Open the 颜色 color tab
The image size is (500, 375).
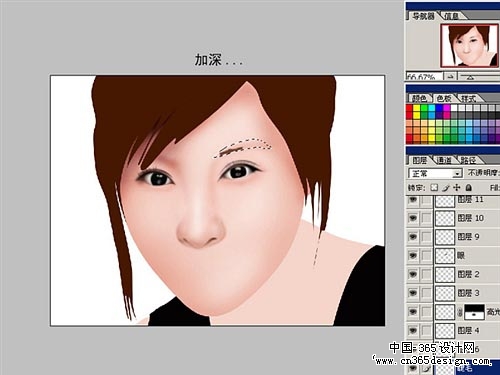[x=419, y=98]
